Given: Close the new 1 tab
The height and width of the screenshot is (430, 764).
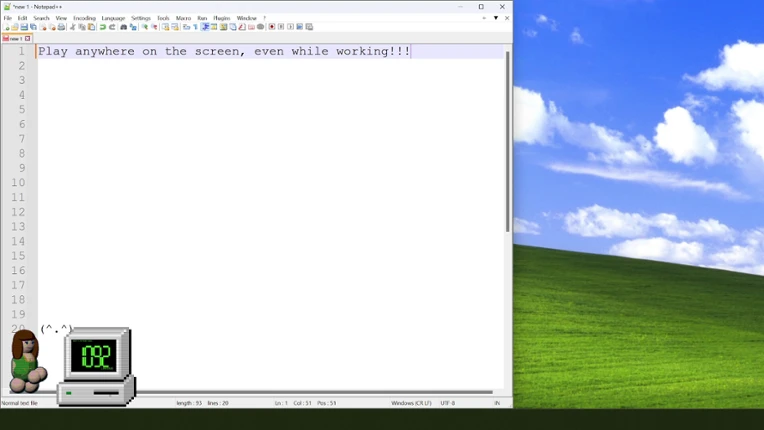Looking at the screenshot, I should point(28,38).
